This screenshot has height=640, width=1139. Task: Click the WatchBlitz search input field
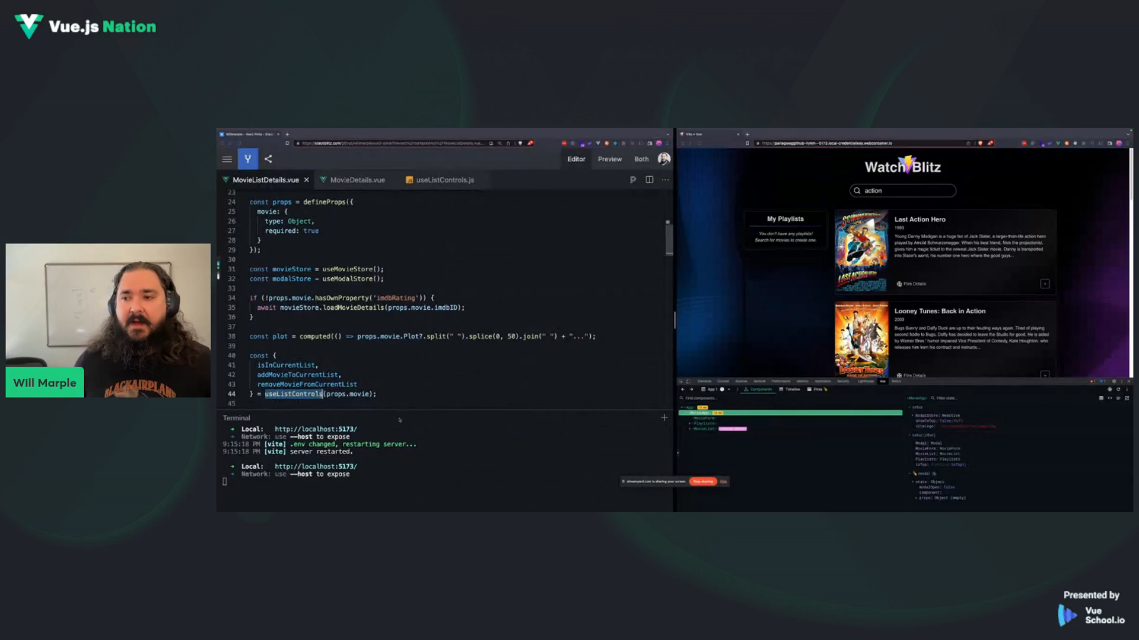click(x=907, y=190)
